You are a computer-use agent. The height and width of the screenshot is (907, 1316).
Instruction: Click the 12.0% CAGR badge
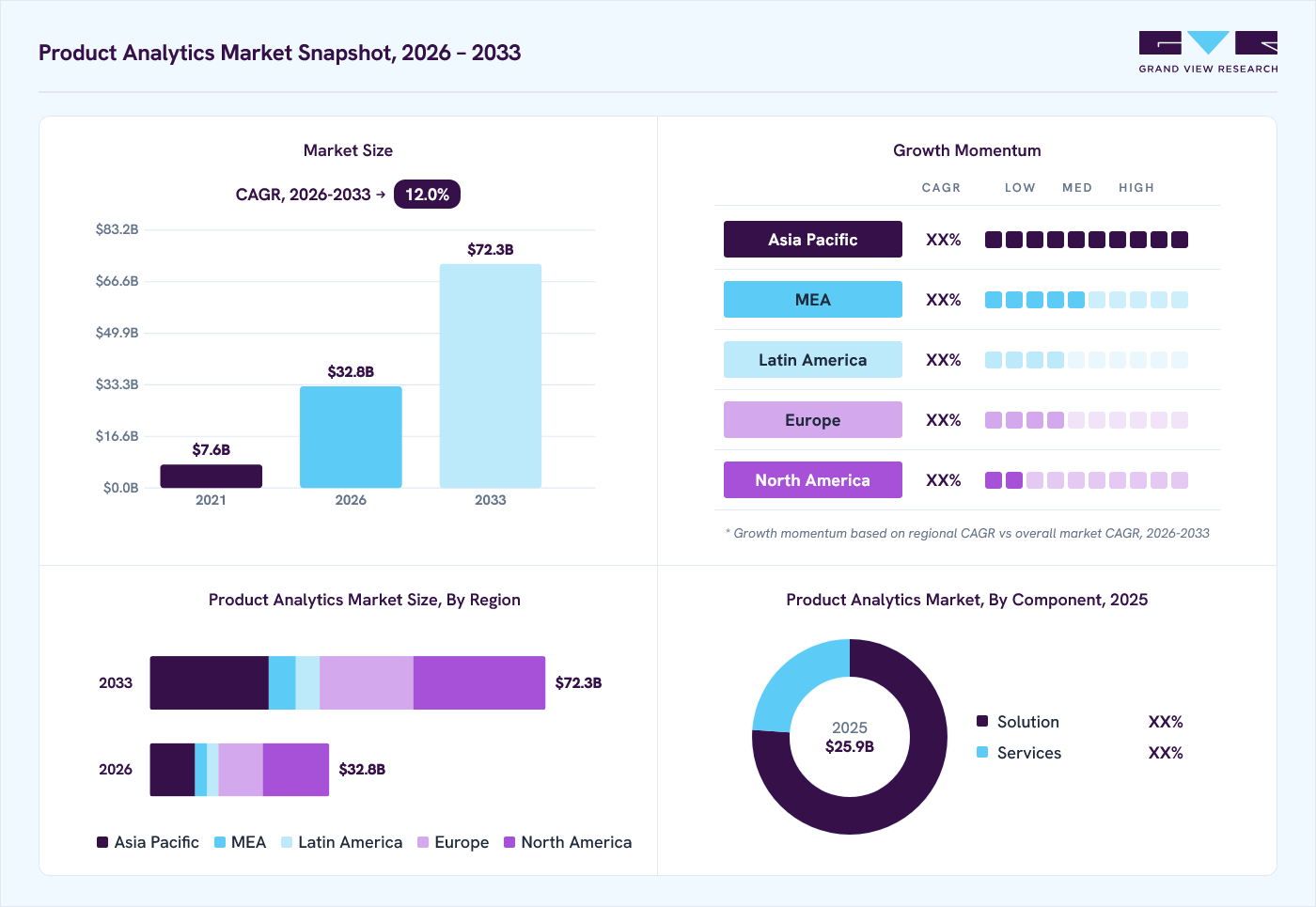[x=427, y=195]
